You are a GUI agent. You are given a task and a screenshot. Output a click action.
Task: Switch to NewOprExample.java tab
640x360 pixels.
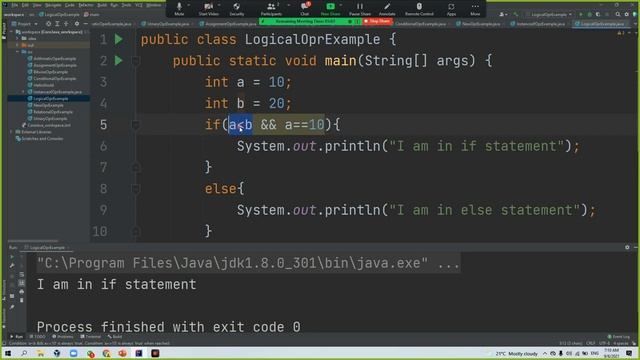480,24
